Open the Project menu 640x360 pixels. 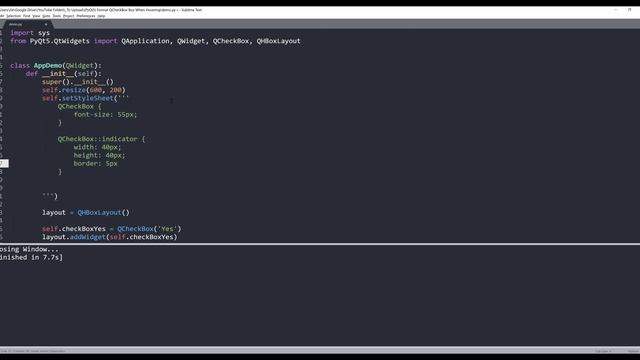tap(69, 16)
